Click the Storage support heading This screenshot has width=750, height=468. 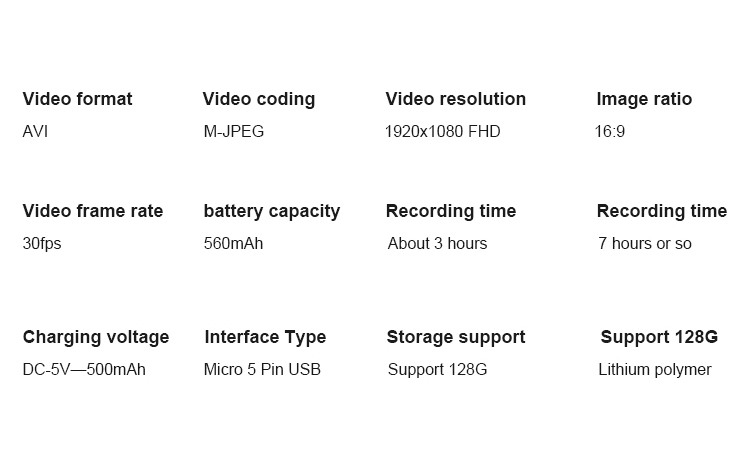click(456, 338)
